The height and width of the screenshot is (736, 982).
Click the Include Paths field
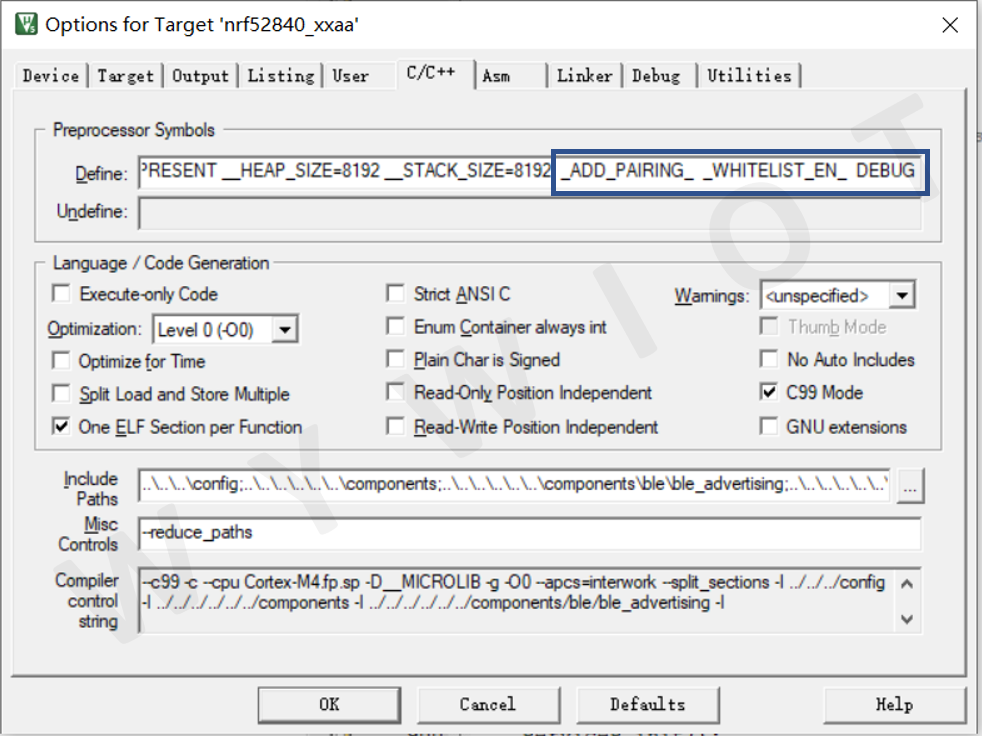(514, 484)
